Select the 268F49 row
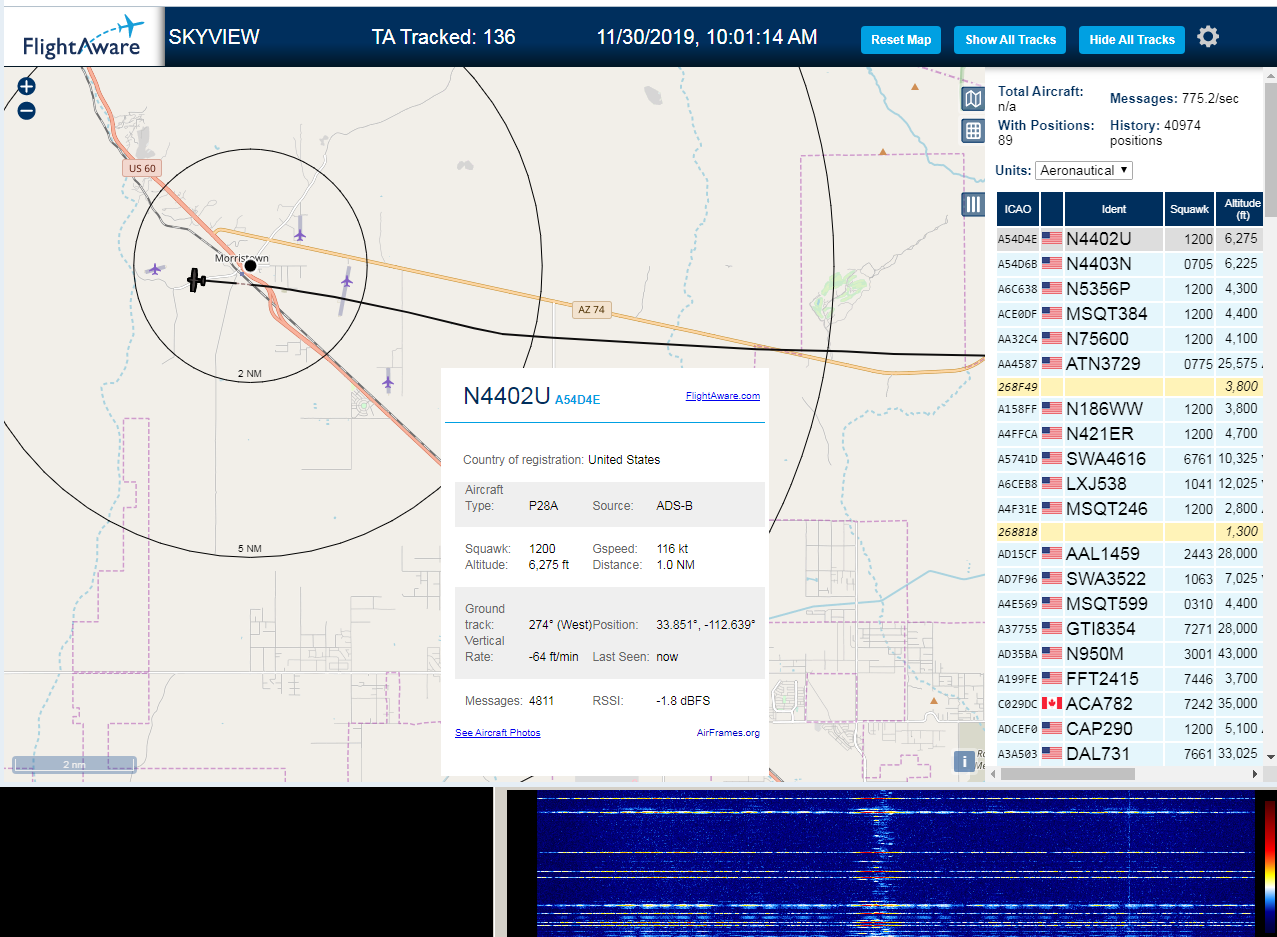 click(x=1130, y=386)
